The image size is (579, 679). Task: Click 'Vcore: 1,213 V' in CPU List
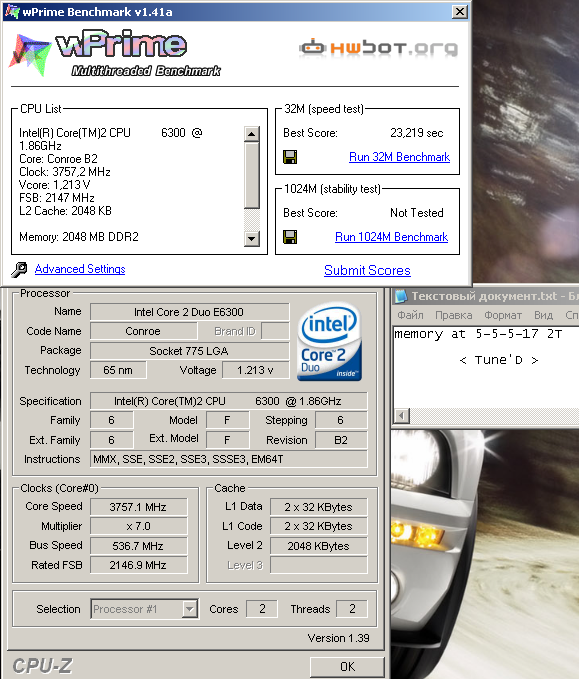tap(55, 185)
